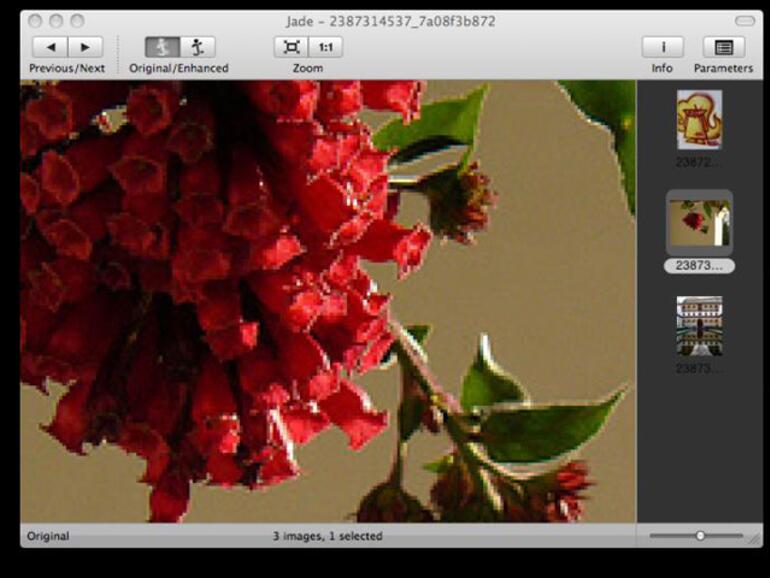Click the 'Original/Enhanced' toolbar label
770x578 pixels.
coord(179,68)
